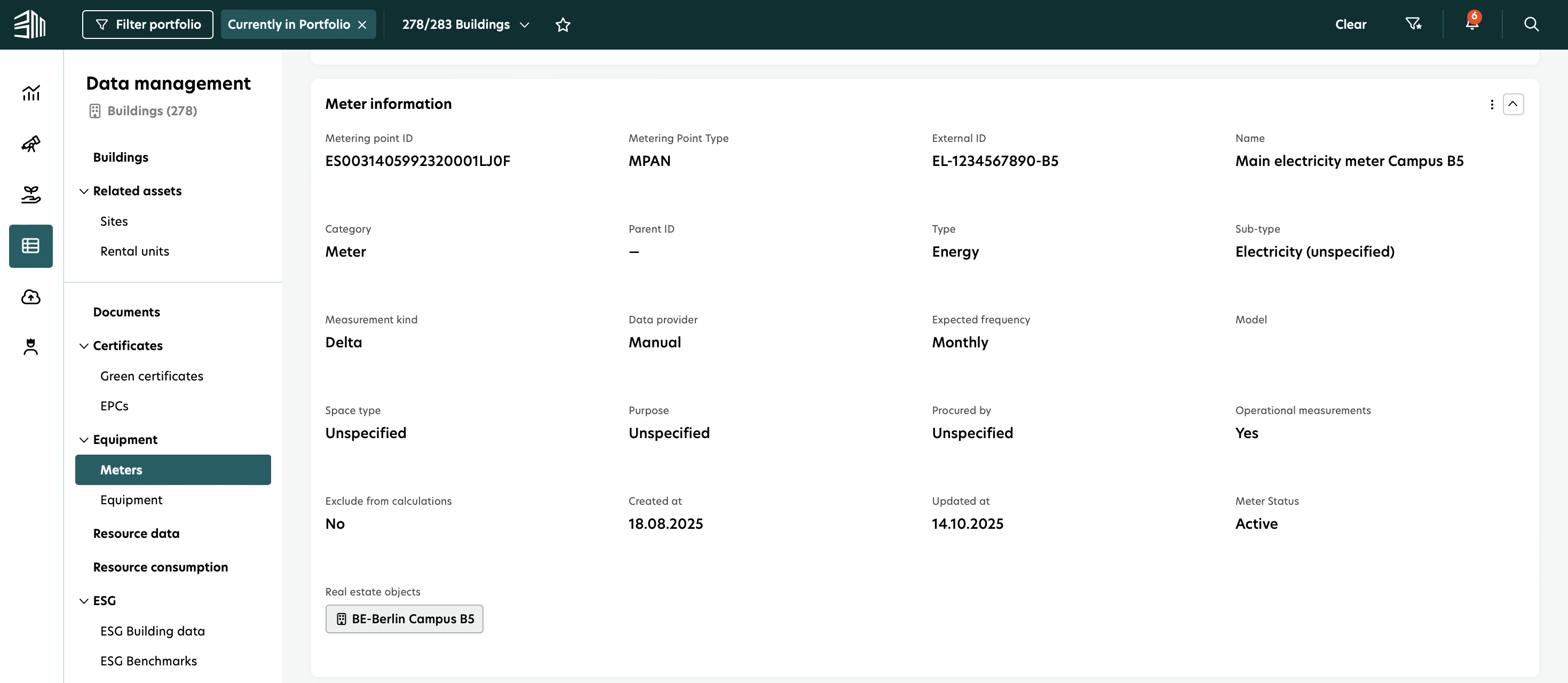Open notifications bell with badge 6
Image resolution: width=1568 pixels, height=683 pixels.
pos(1471,25)
